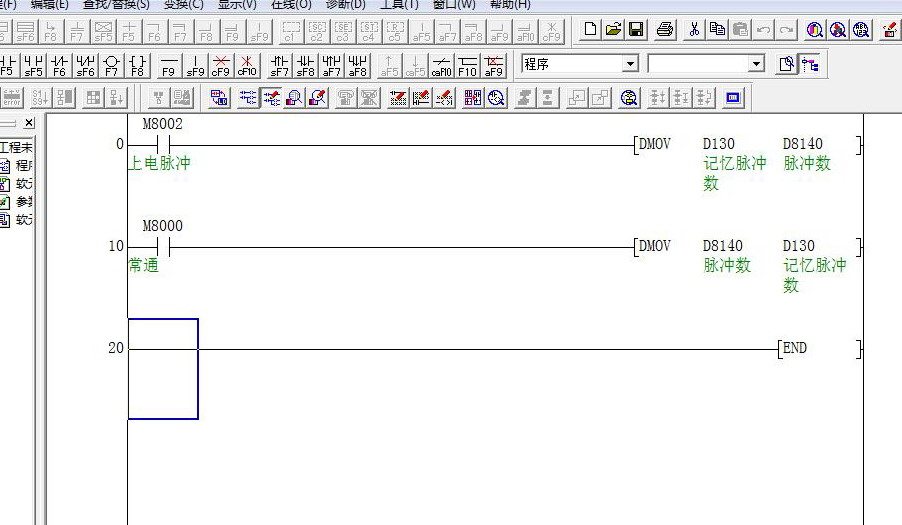Viewport: 902px width, 525px height.
Task: Open the 在线(O) menu
Action: pyautogui.click(x=291, y=5)
